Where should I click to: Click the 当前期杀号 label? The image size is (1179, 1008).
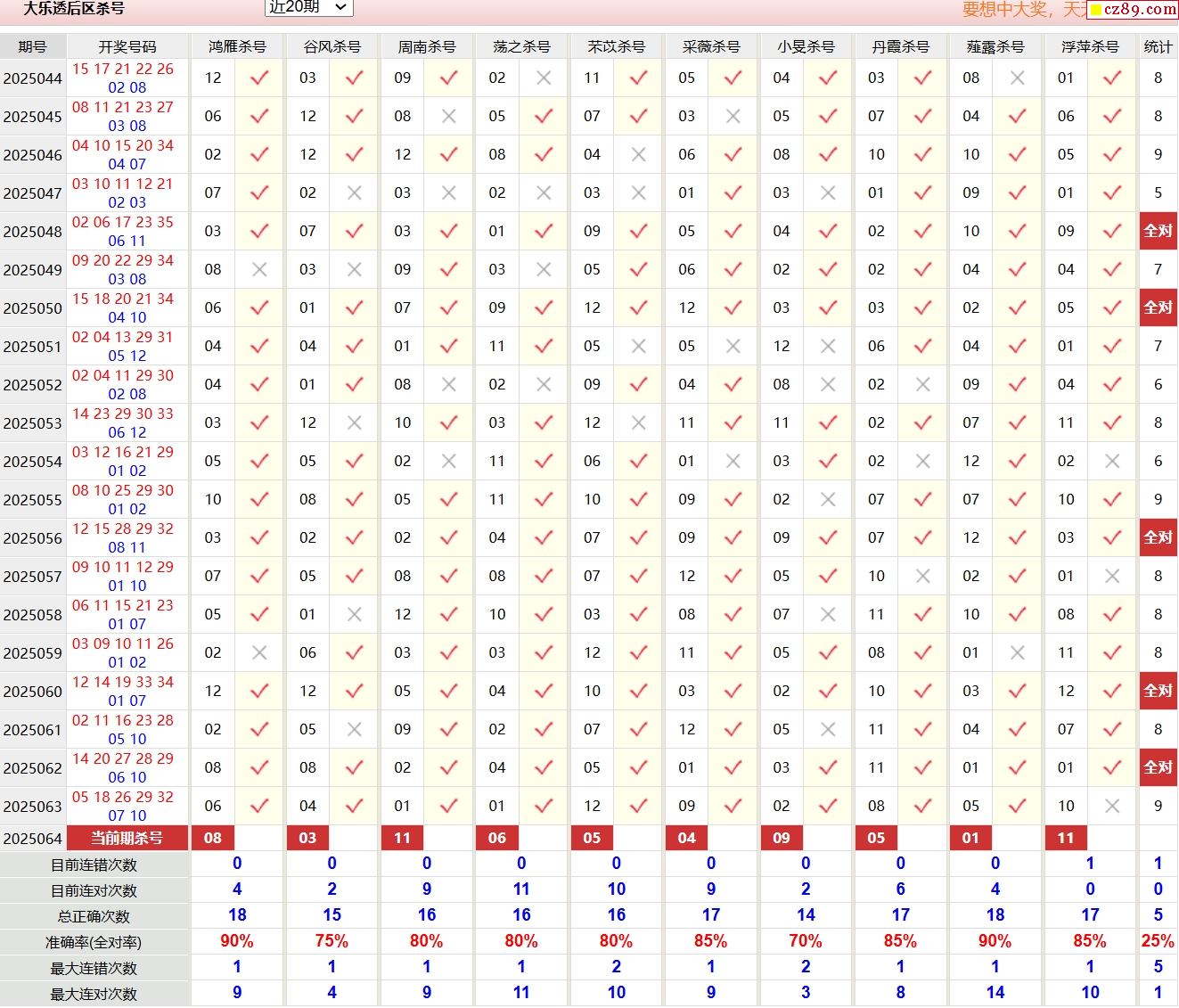pos(127,839)
